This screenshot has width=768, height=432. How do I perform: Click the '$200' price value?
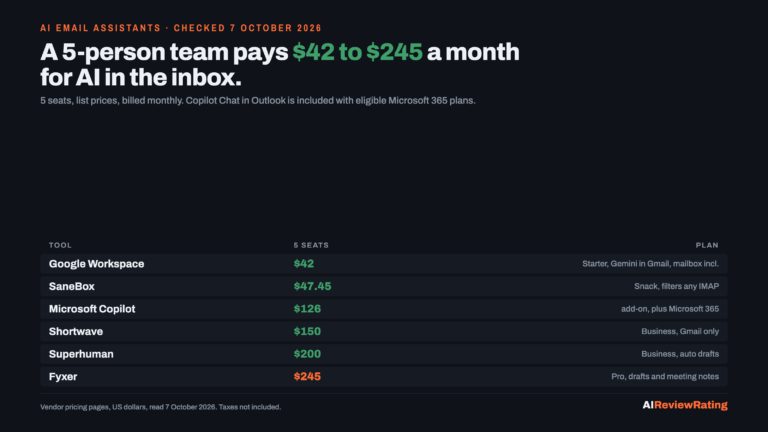[307, 354]
